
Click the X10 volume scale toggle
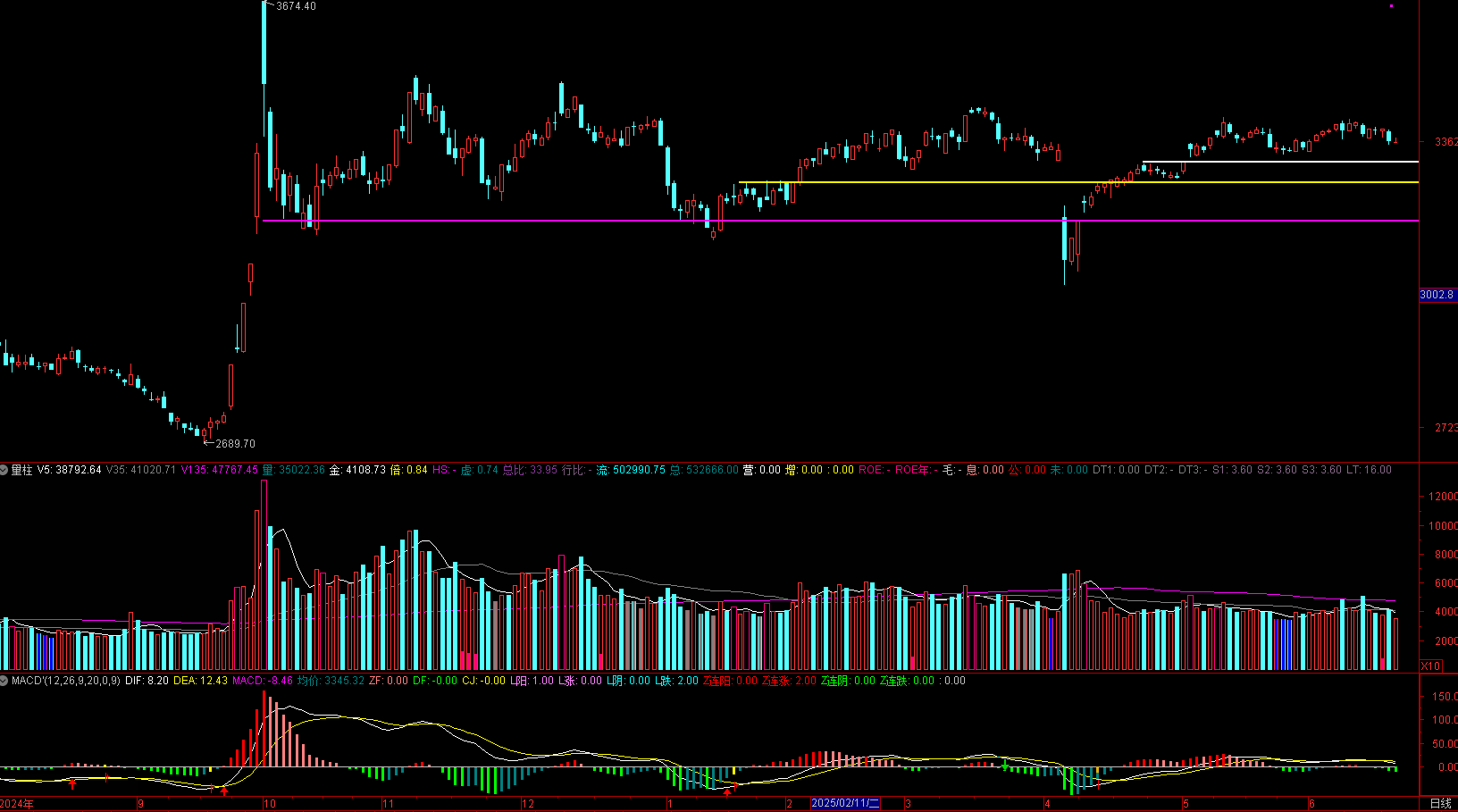point(1430,666)
